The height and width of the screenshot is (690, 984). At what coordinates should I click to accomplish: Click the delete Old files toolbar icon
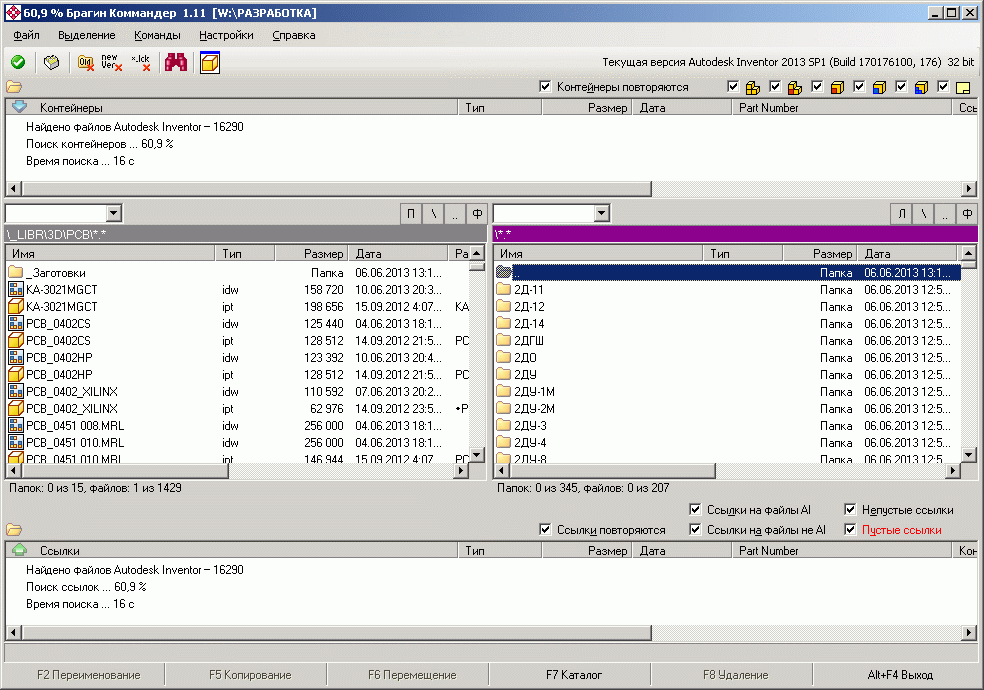(85, 62)
